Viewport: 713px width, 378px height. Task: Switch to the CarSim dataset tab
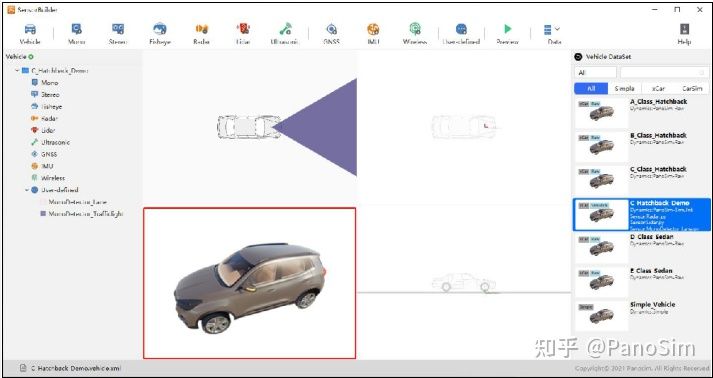[x=692, y=89]
